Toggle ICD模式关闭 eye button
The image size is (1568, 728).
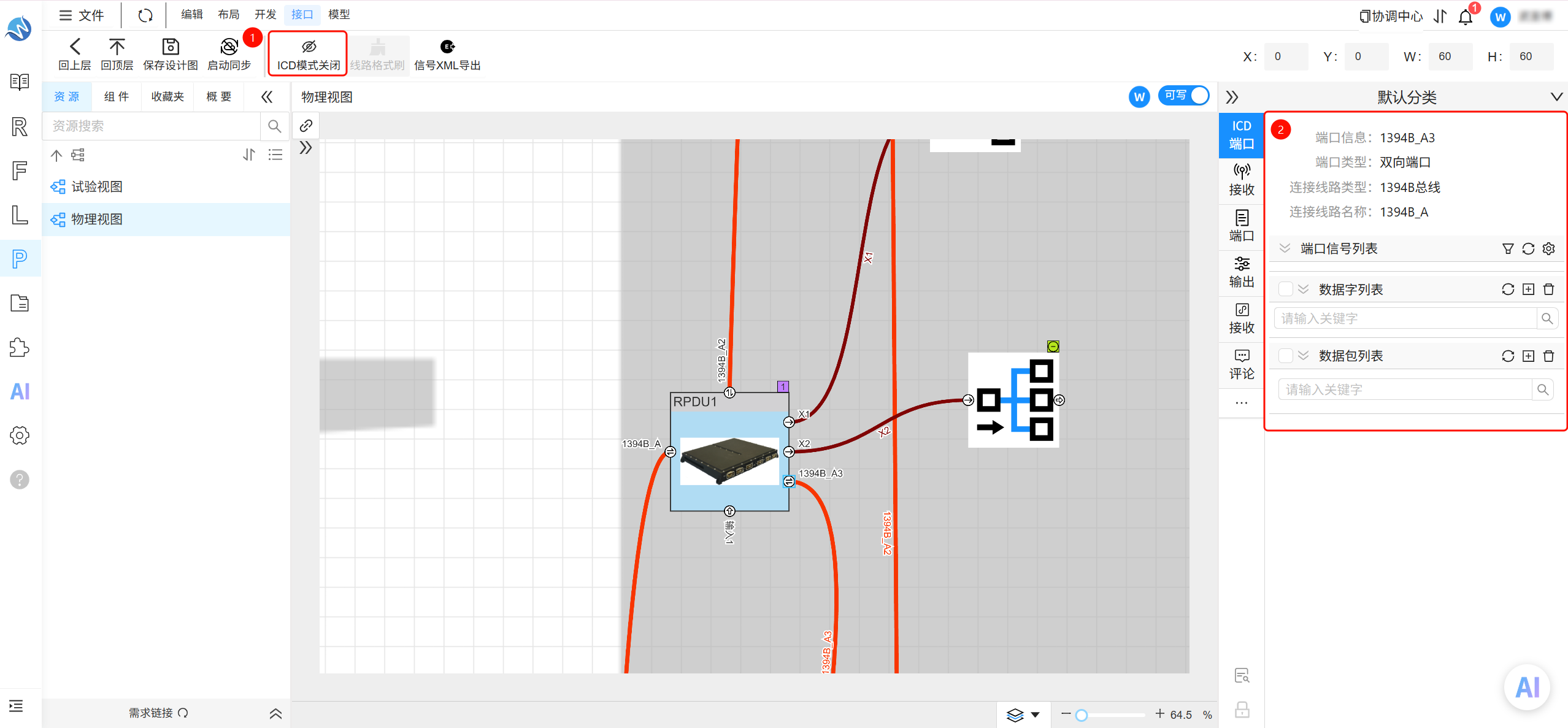click(x=308, y=54)
